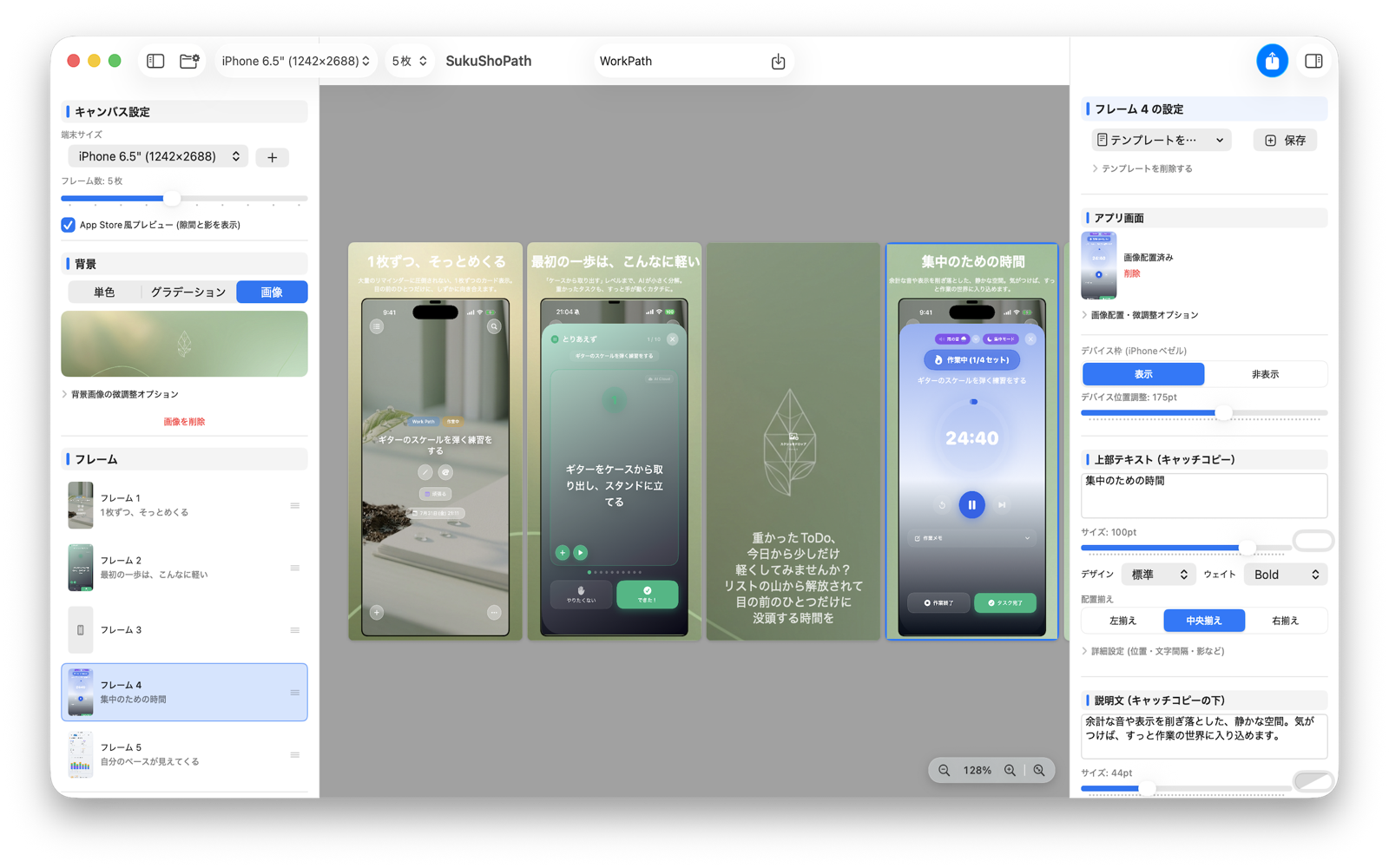The width and height of the screenshot is (1389, 868).
Task: Click the 保存 template save button
Action: pos(1285,140)
